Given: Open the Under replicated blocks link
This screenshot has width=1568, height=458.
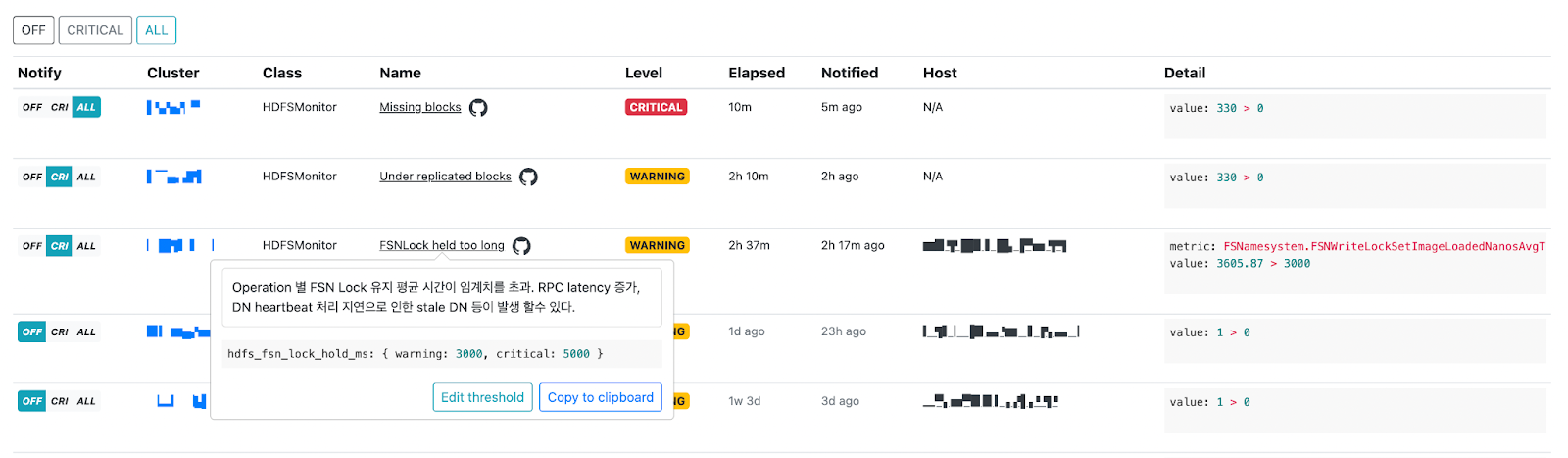Looking at the screenshot, I should 445,177.
